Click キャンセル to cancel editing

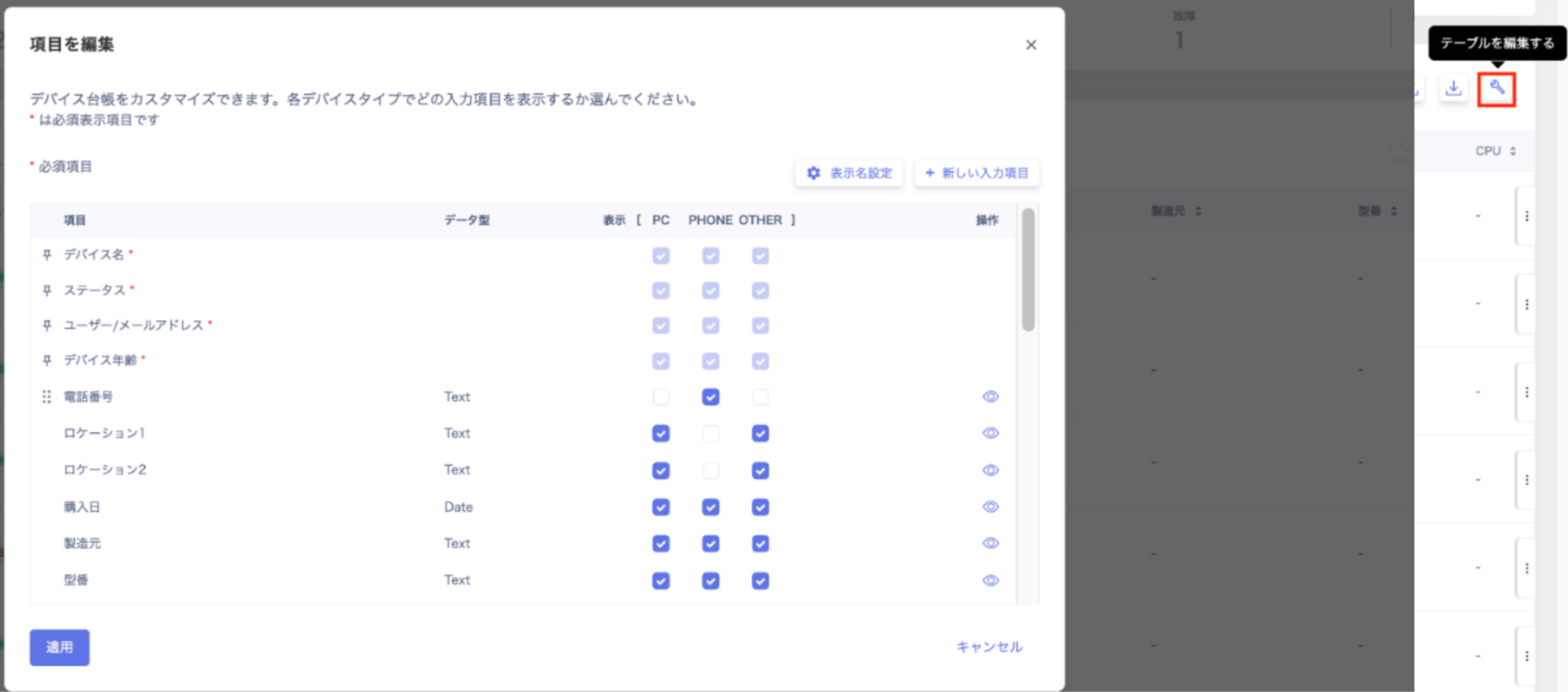click(989, 647)
